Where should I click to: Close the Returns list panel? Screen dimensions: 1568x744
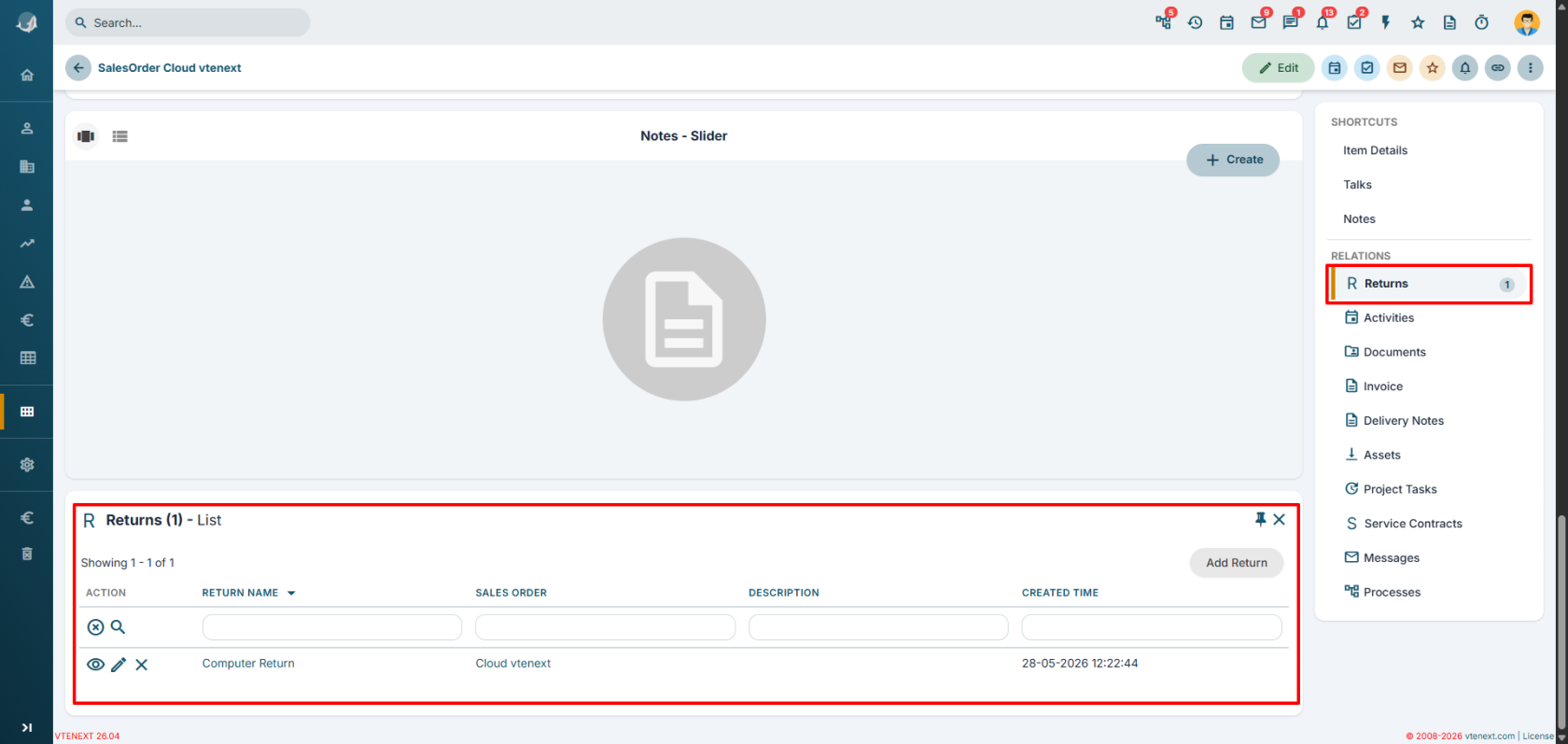click(x=1280, y=519)
